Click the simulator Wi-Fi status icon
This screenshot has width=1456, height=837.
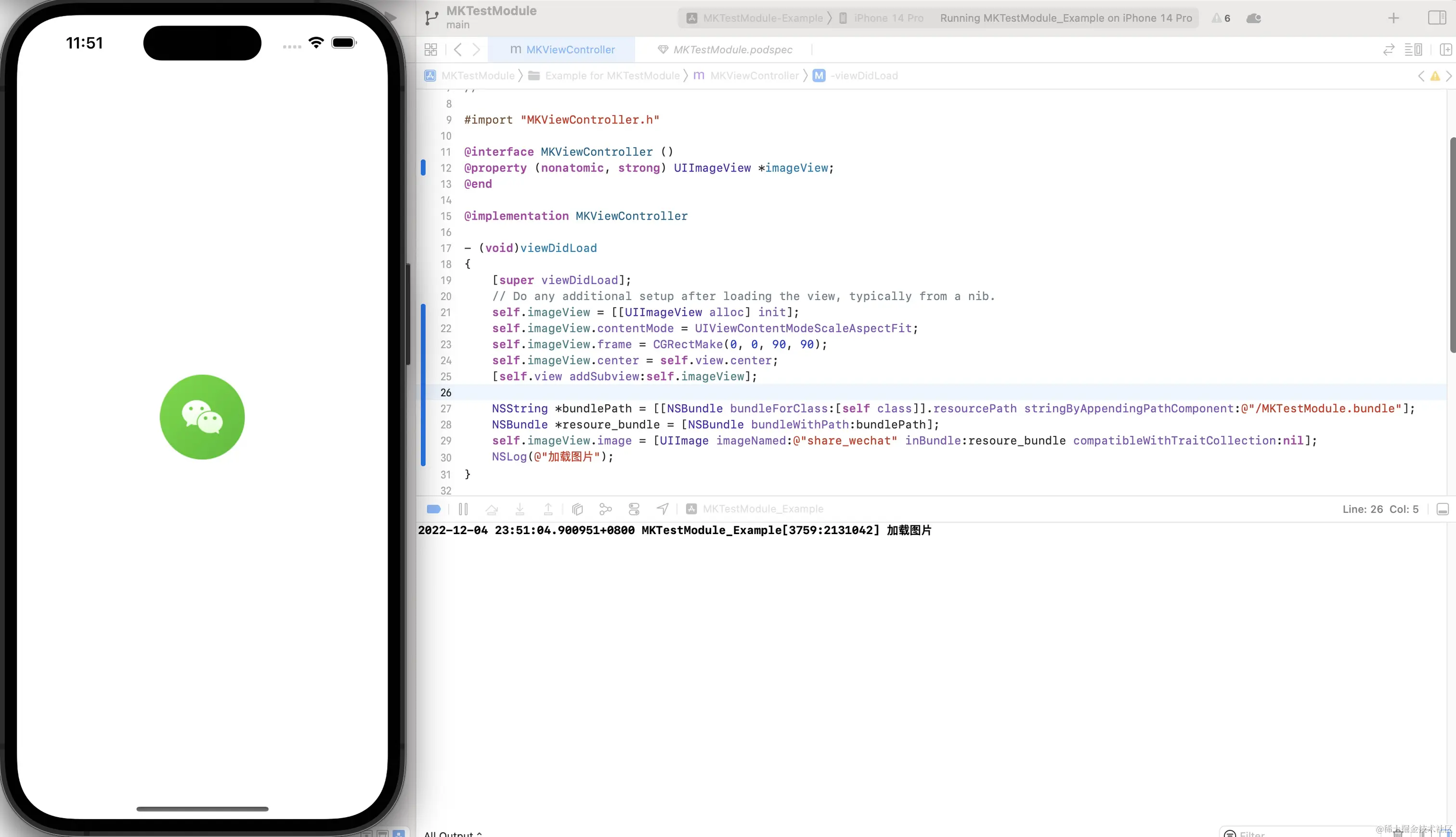pyautogui.click(x=316, y=42)
